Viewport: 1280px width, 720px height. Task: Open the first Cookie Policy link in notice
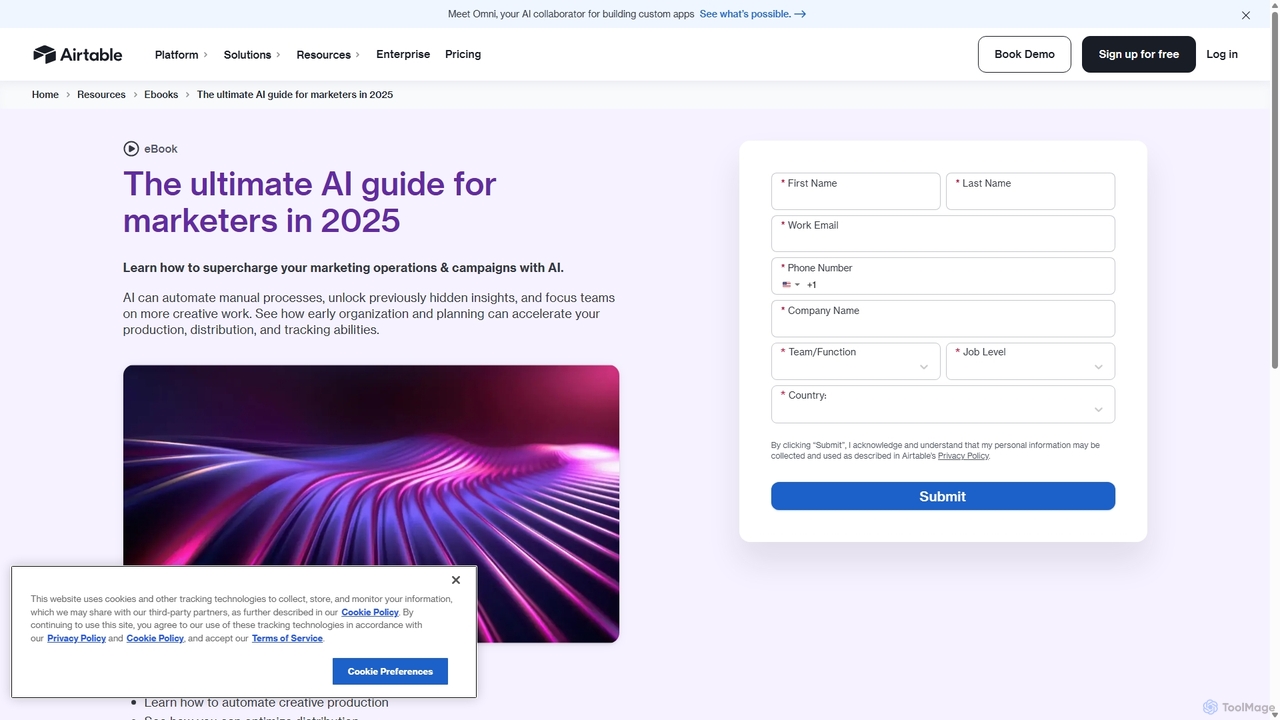pyautogui.click(x=370, y=612)
